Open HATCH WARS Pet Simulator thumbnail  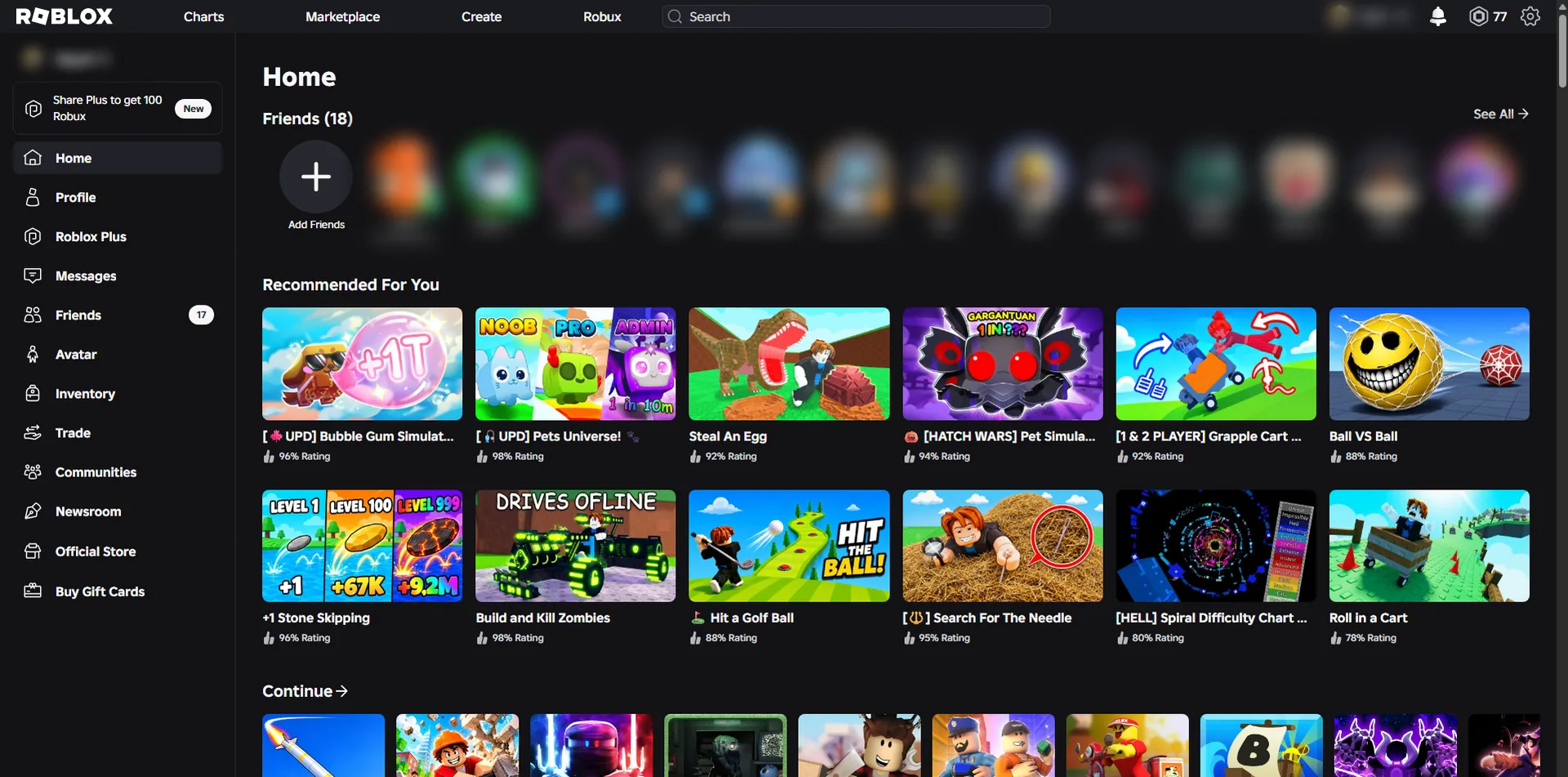pos(1003,364)
